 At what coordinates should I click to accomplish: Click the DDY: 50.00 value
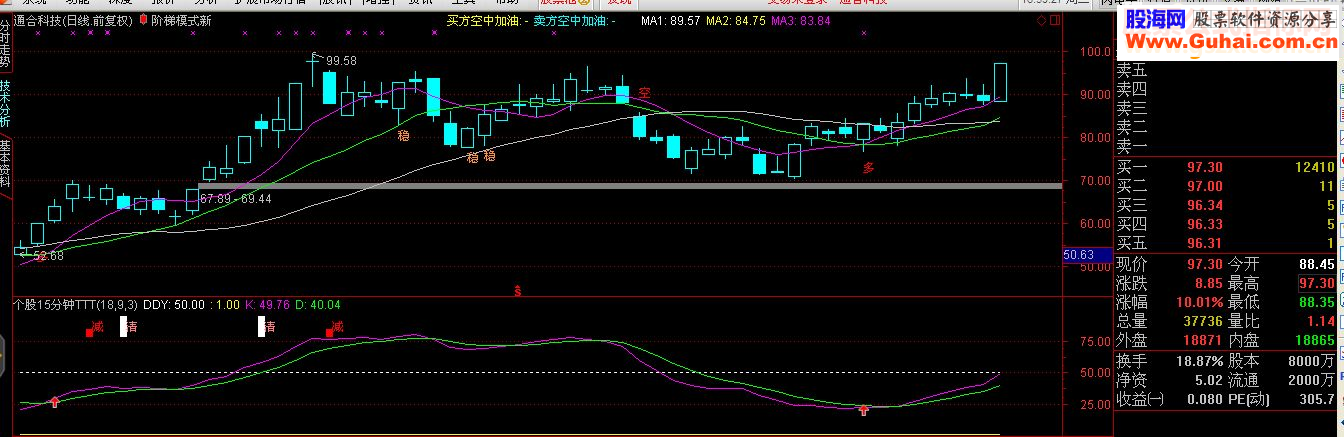(x=174, y=304)
